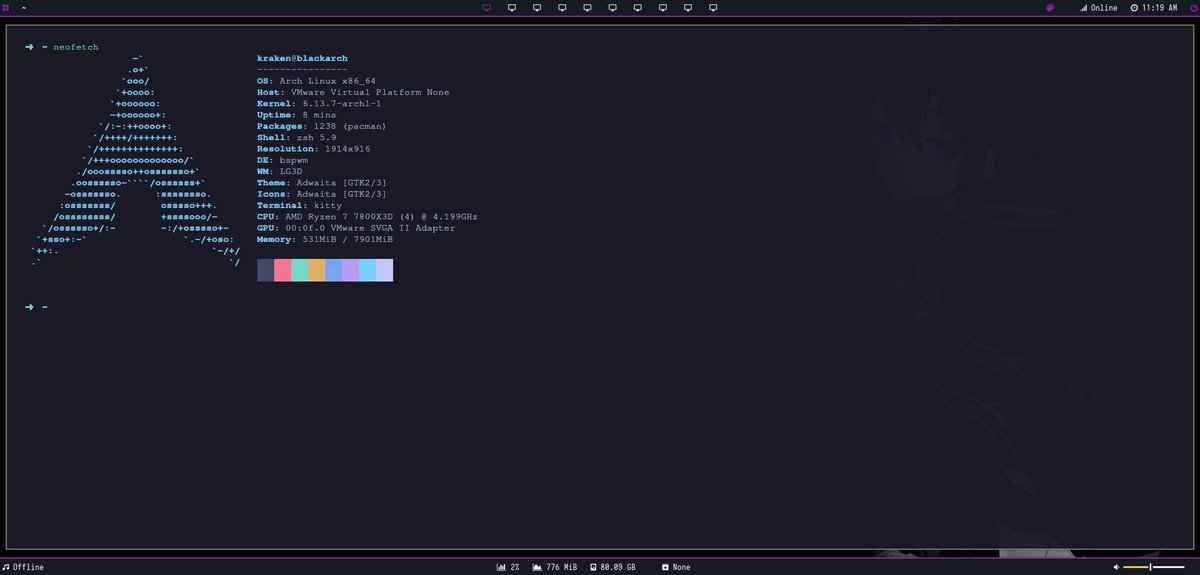Image resolution: width=1200 pixels, height=575 pixels.
Task: Click the 80.09 GB disk value
Action: pyautogui.click(x=618, y=567)
